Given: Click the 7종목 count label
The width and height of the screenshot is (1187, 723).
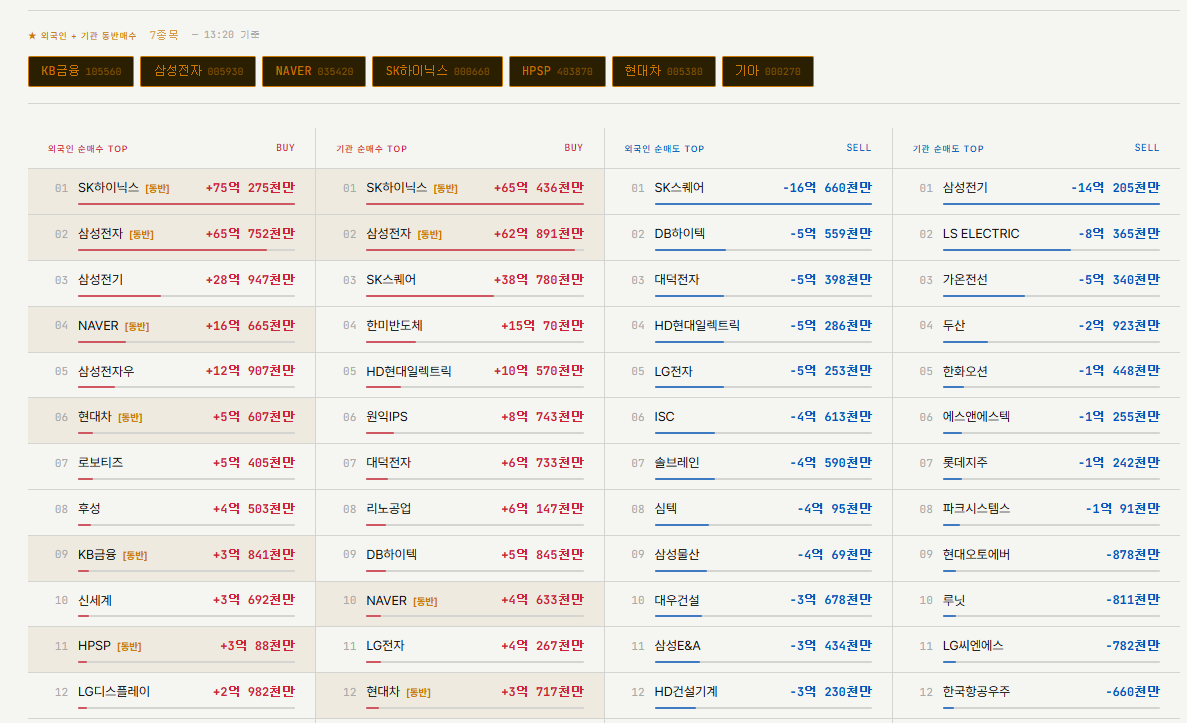Looking at the screenshot, I should pos(164,35).
